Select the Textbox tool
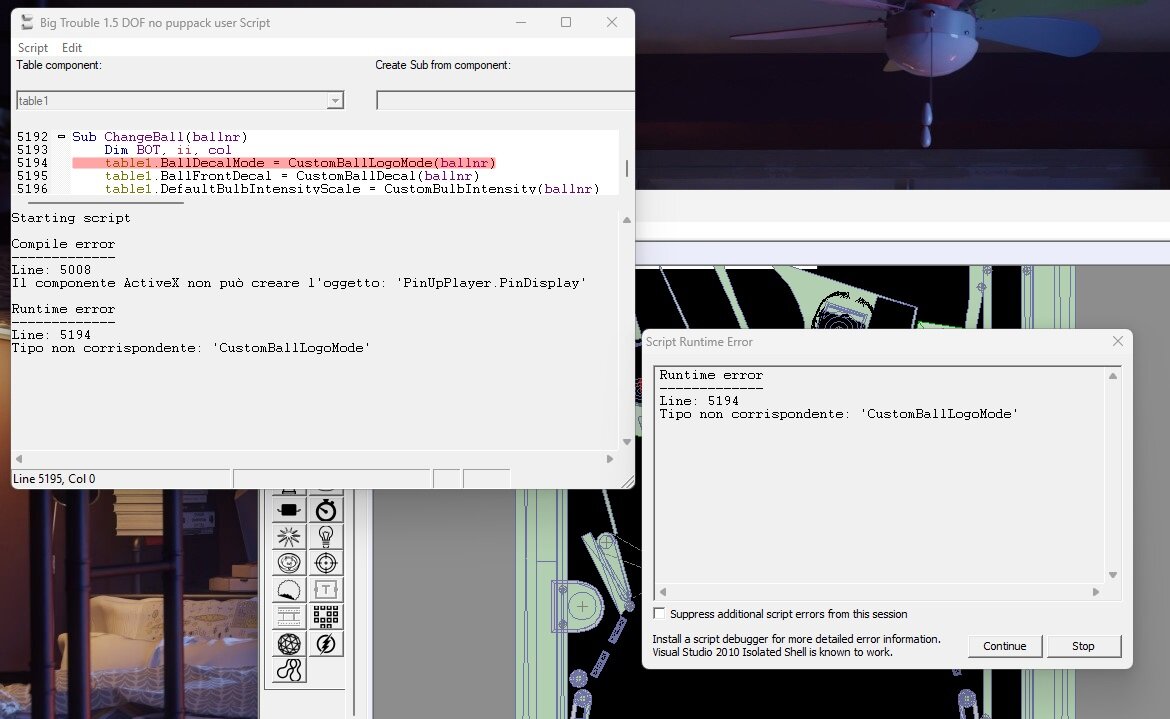 [x=326, y=589]
